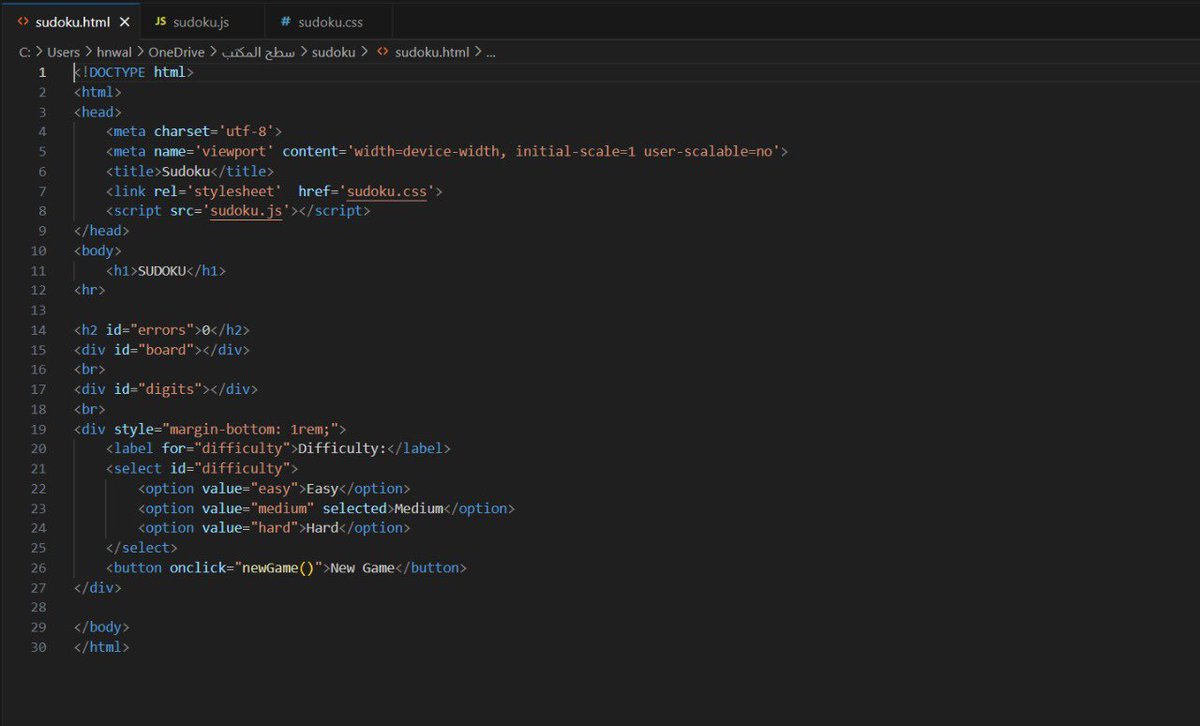Image resolution: width=1200 pixels, height=726 pixels.
Task: Click the JS file icon on sudoku.js tab
Action: (160, 21)
